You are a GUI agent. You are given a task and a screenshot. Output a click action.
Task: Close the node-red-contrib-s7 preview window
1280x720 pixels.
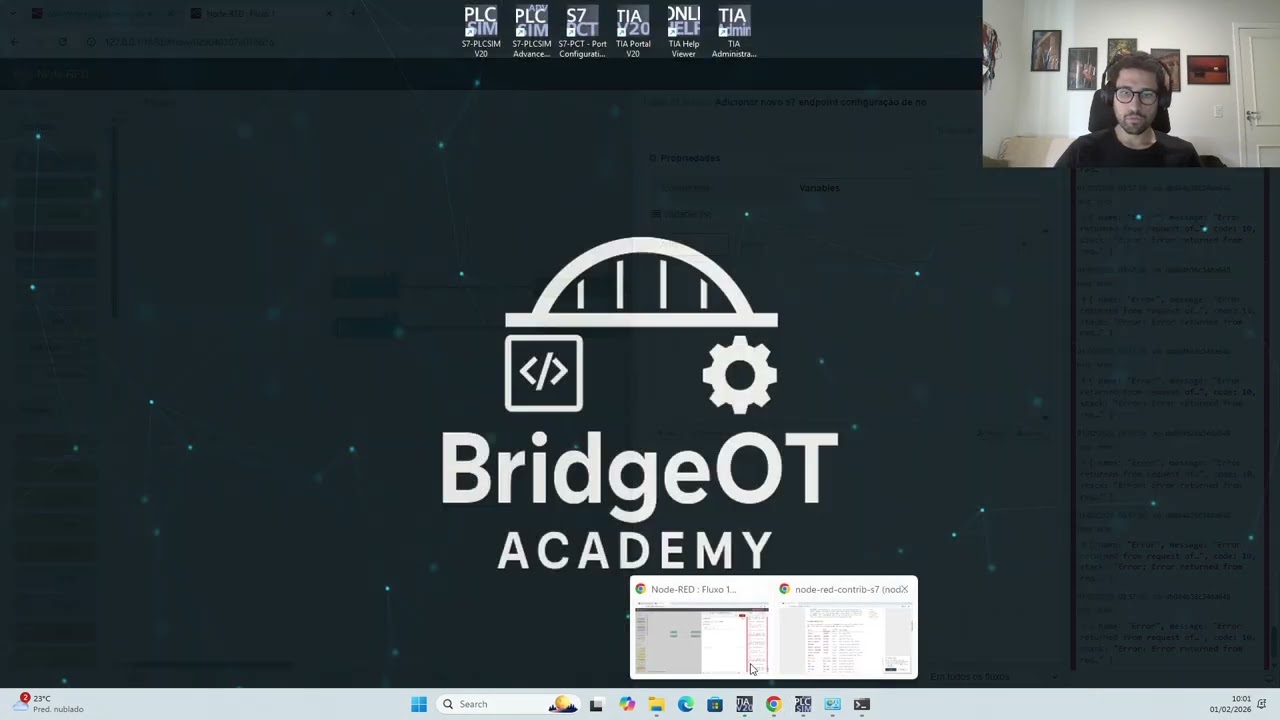pos(904,589)
